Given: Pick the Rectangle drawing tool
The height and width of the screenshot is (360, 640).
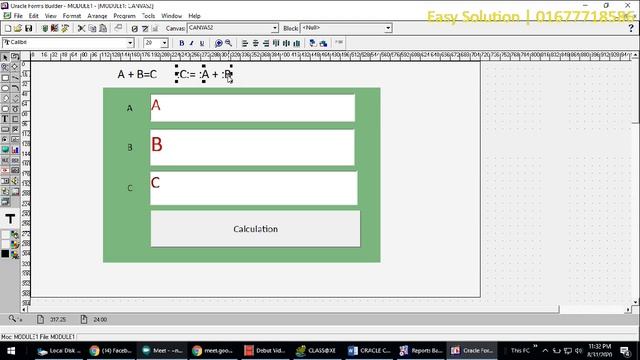Looking at the screenshot, I should coord(5,78).
